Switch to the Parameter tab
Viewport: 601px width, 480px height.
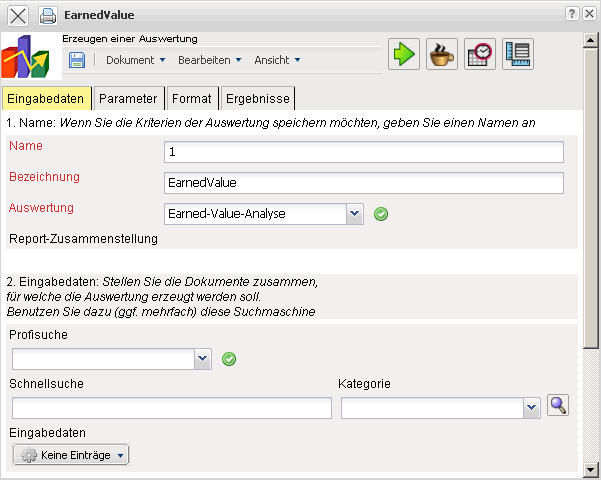pos(128,99)
